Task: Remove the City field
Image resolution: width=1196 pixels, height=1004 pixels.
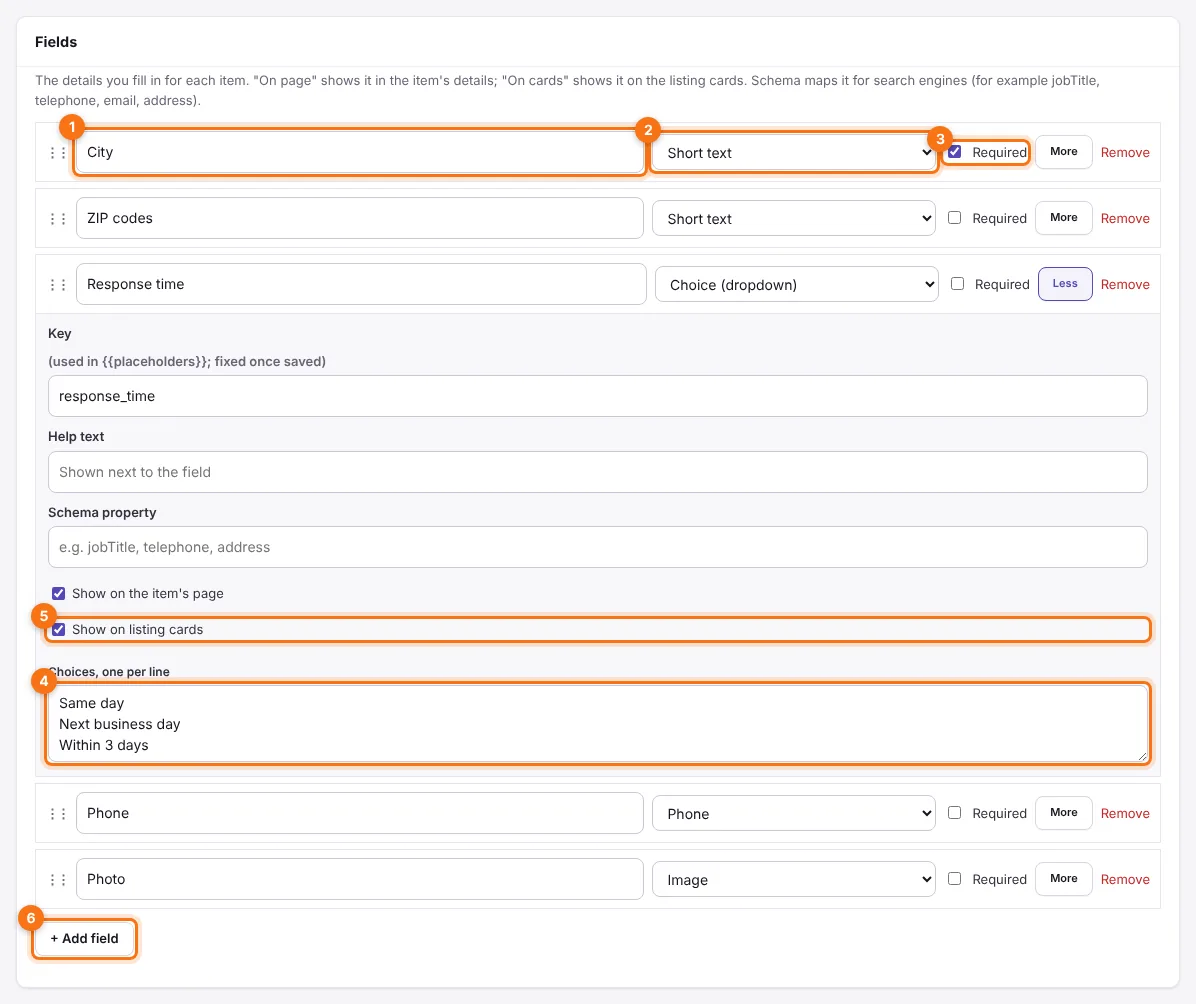Action: [x=1124, y=153]
